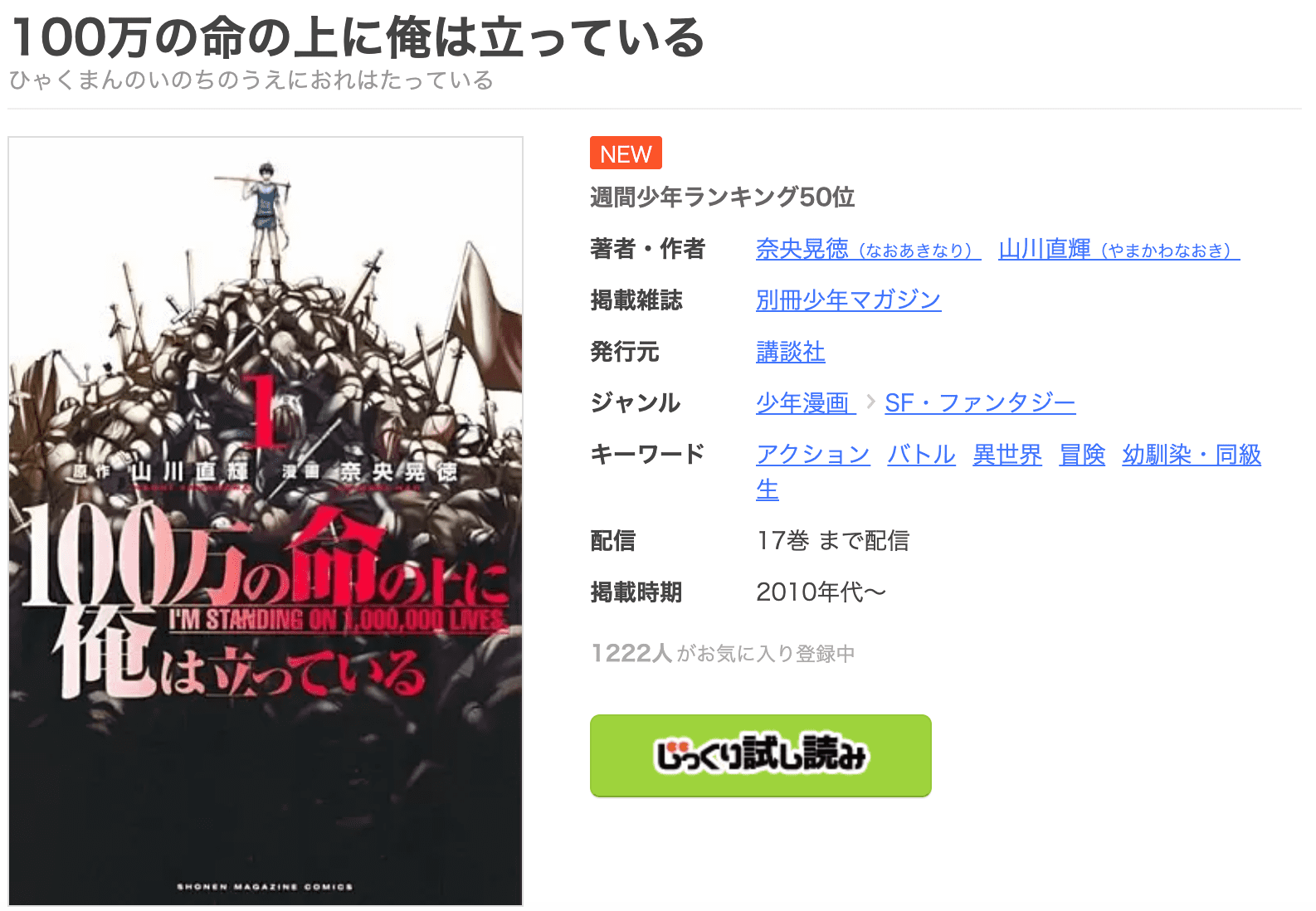Open the 冒険 keyword link

(1082, 455)
